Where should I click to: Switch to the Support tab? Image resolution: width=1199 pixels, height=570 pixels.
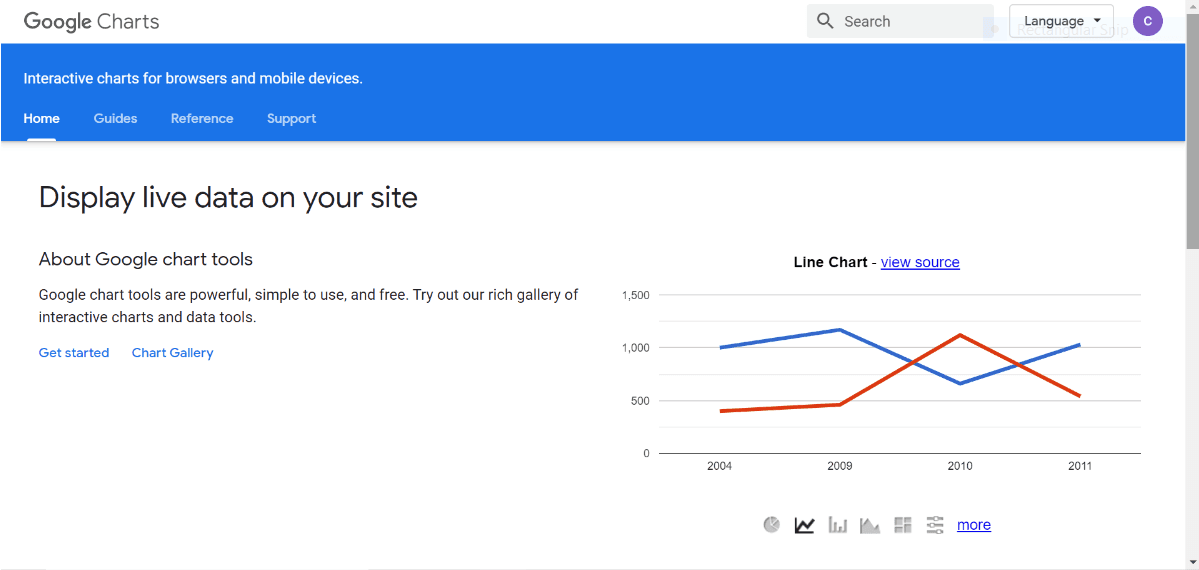pos(291,118)
